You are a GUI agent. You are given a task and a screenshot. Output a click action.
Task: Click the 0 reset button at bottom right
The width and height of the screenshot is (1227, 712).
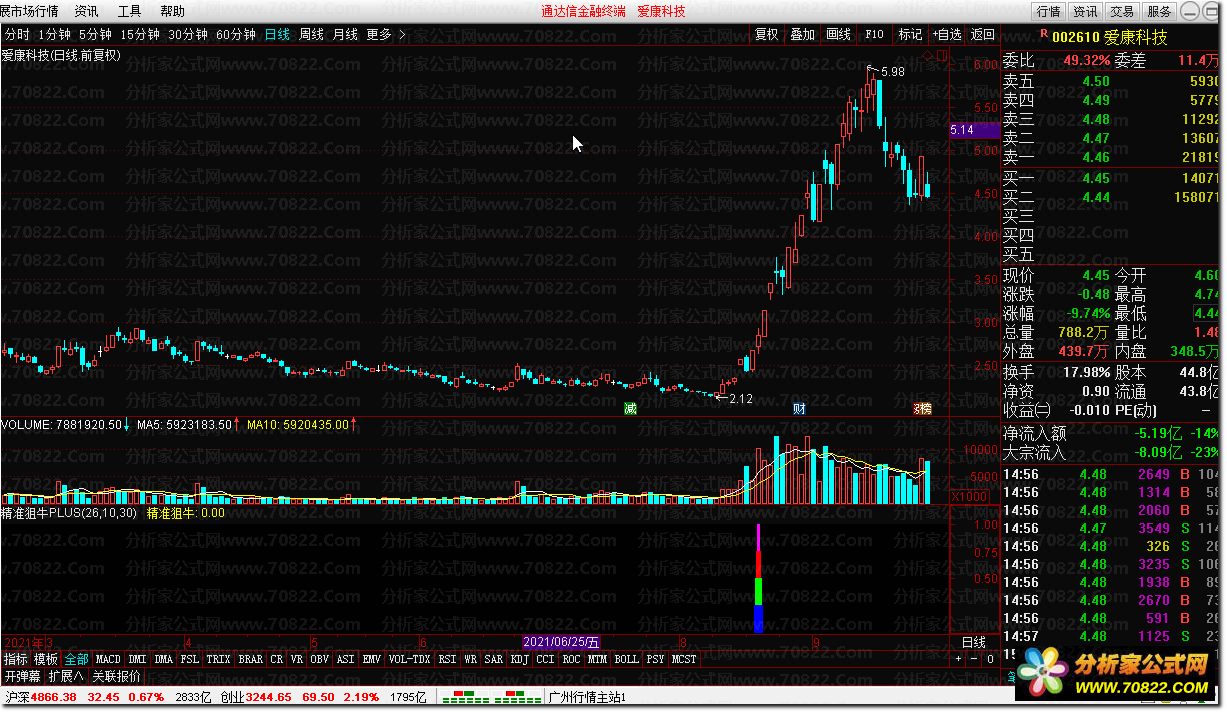tap(990, 659)
